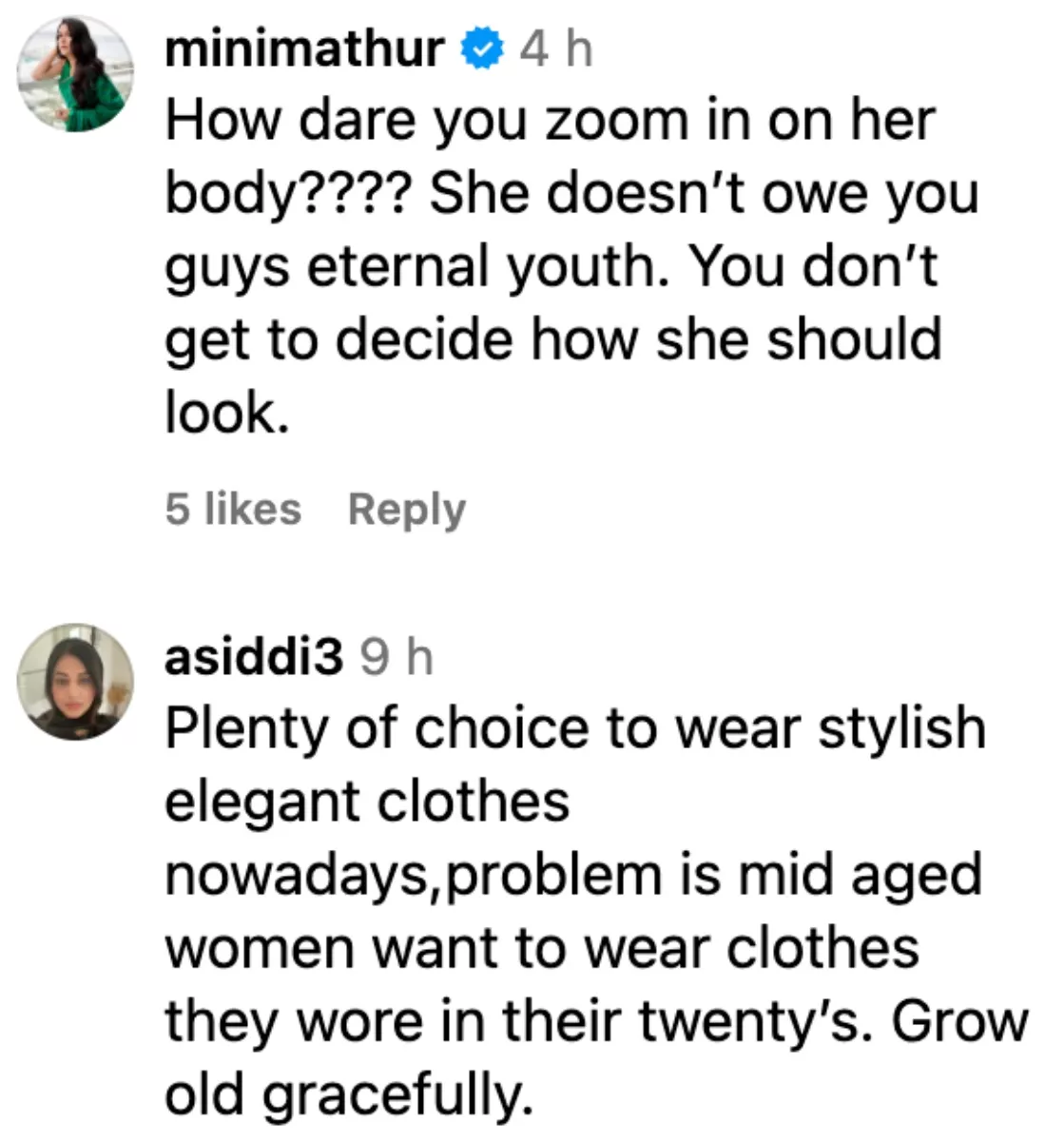
Task: Click the minimathur username
Action: pyautogui.click(x=303, y=48)
